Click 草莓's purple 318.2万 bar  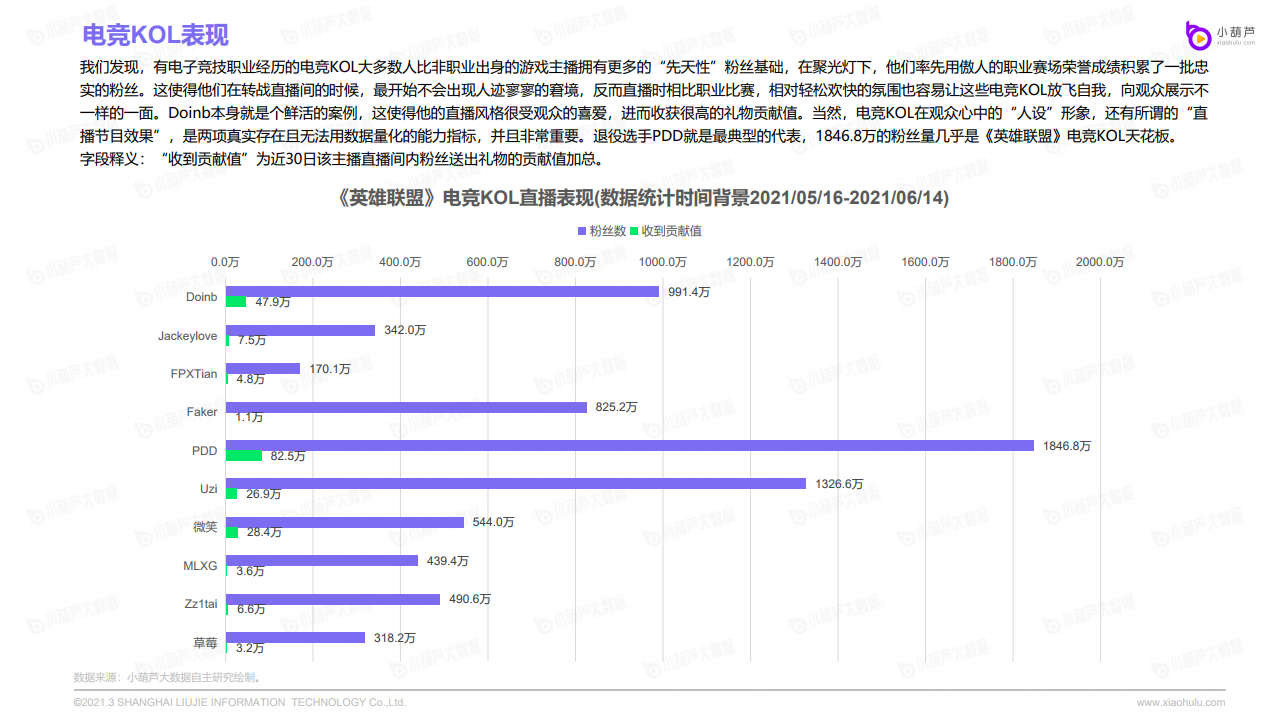tap(295, 637)
